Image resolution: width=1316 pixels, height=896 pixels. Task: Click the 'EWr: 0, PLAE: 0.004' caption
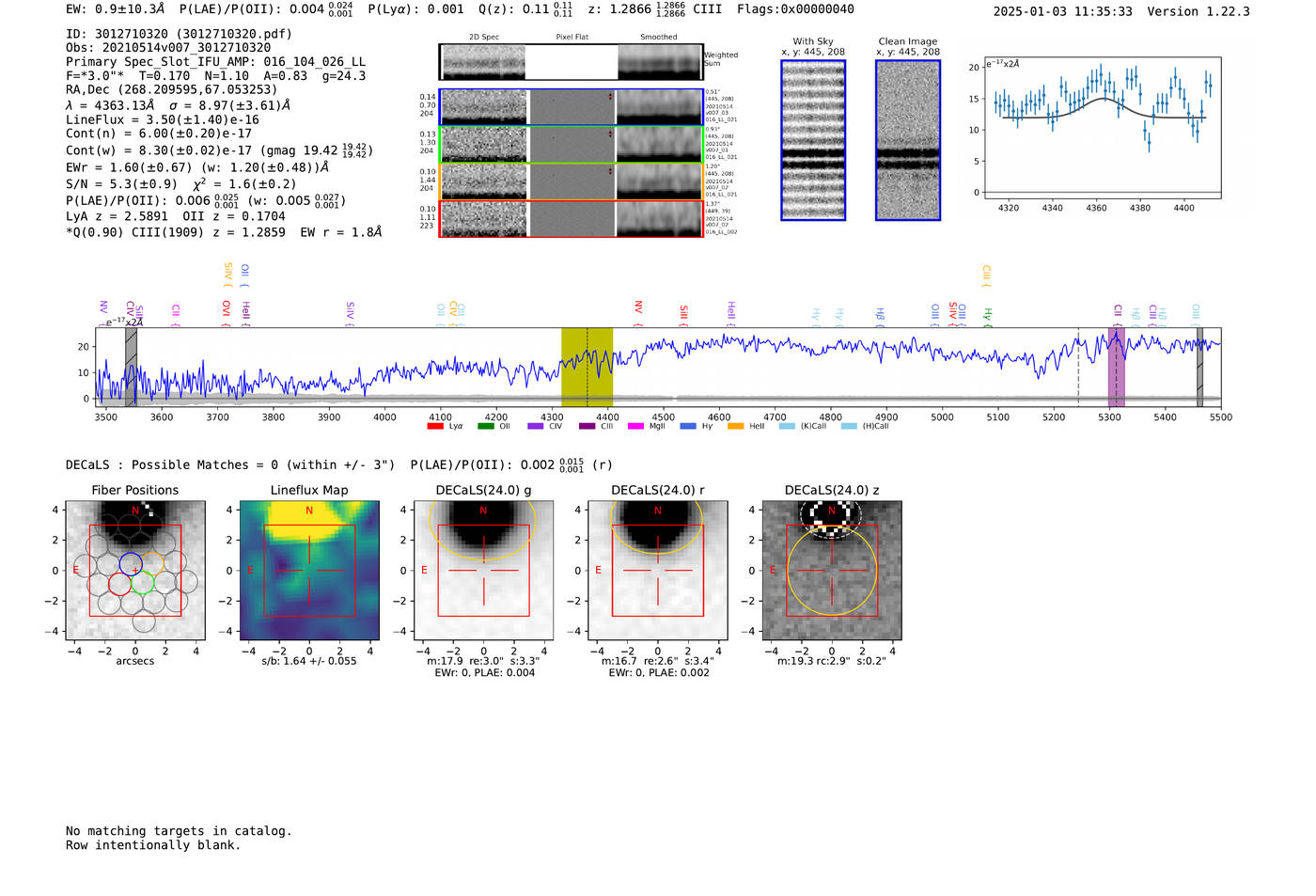[x=484, y=673]
